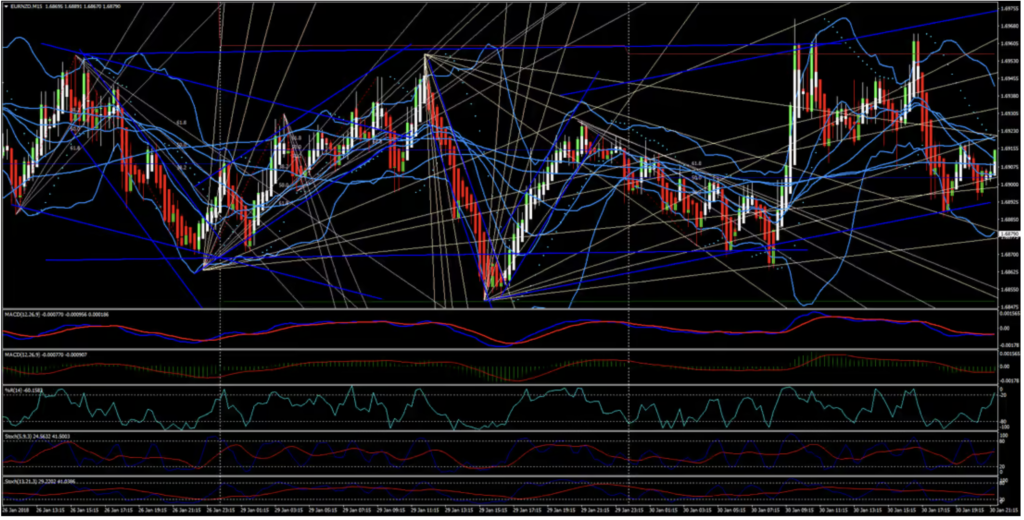This screenshot has height=520, width=1024.
Task: Select the MACD label showing 0.000186 value
Action: (57, 315)
